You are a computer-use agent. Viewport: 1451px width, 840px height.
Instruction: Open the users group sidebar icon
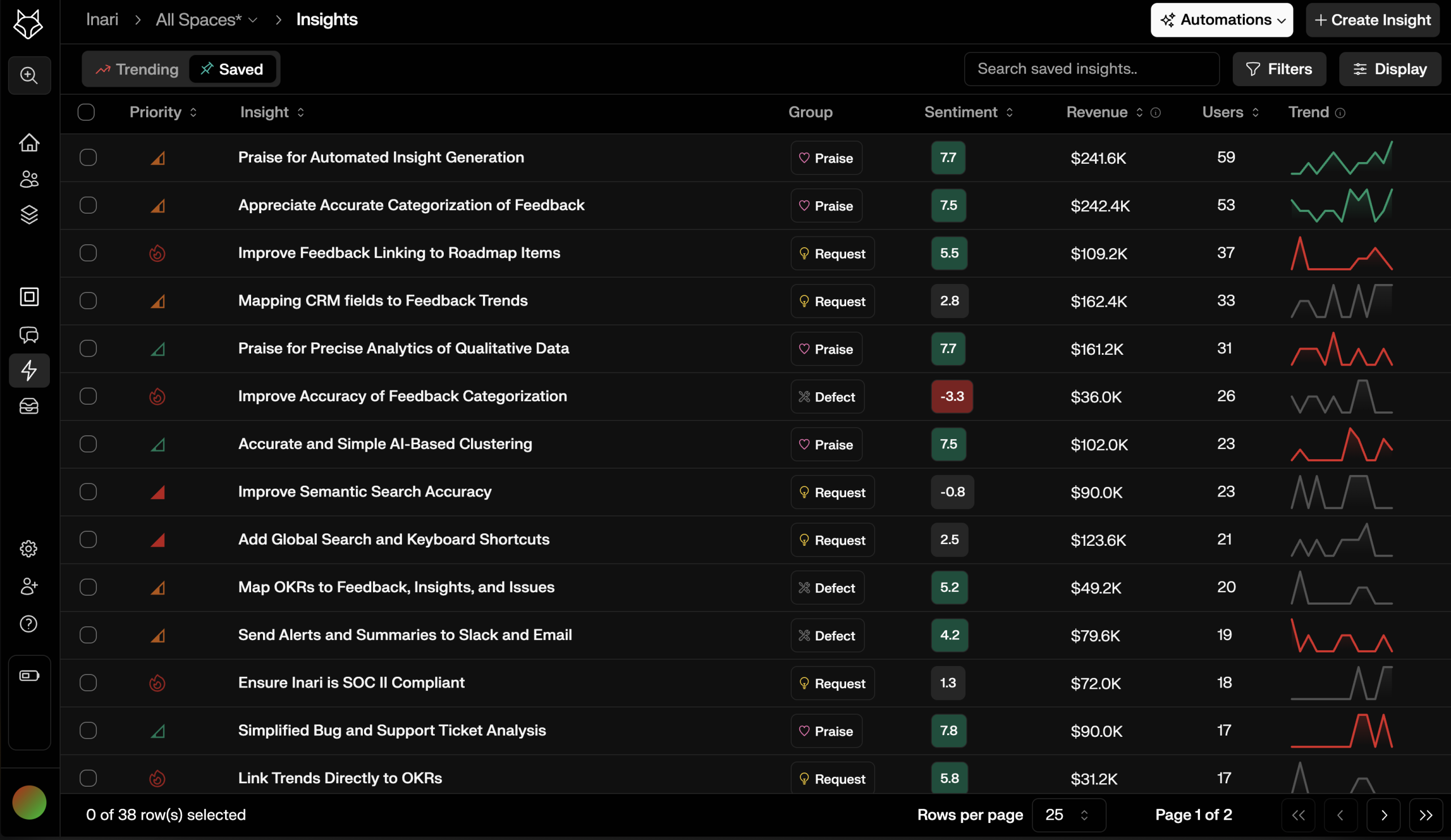click(29, 179)
